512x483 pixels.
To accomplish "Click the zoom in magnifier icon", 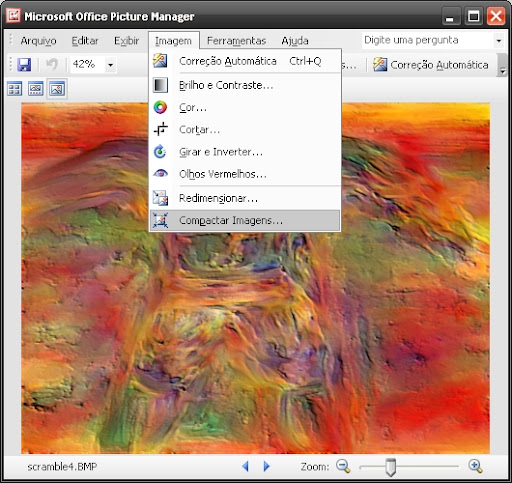I will pyautogui.click(x=475, y=466).
